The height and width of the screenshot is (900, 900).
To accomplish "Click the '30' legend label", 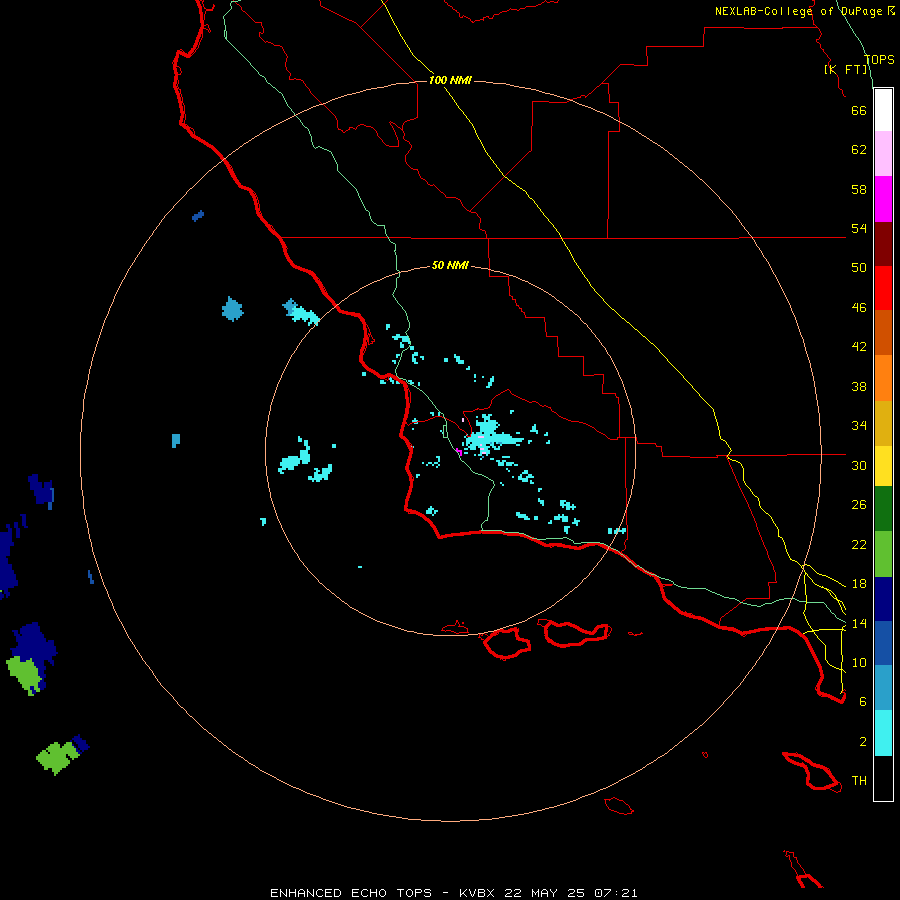I will pyautogui.click(x=859, y=465).
